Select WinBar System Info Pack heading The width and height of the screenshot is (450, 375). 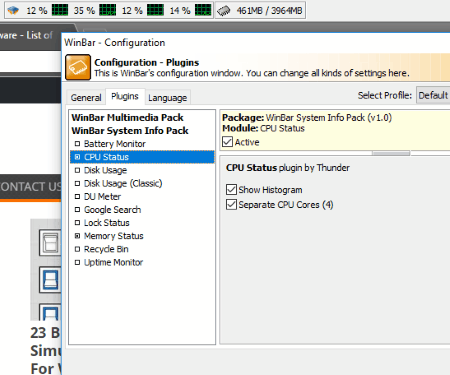pyautogui.click(x=130, y=131)
